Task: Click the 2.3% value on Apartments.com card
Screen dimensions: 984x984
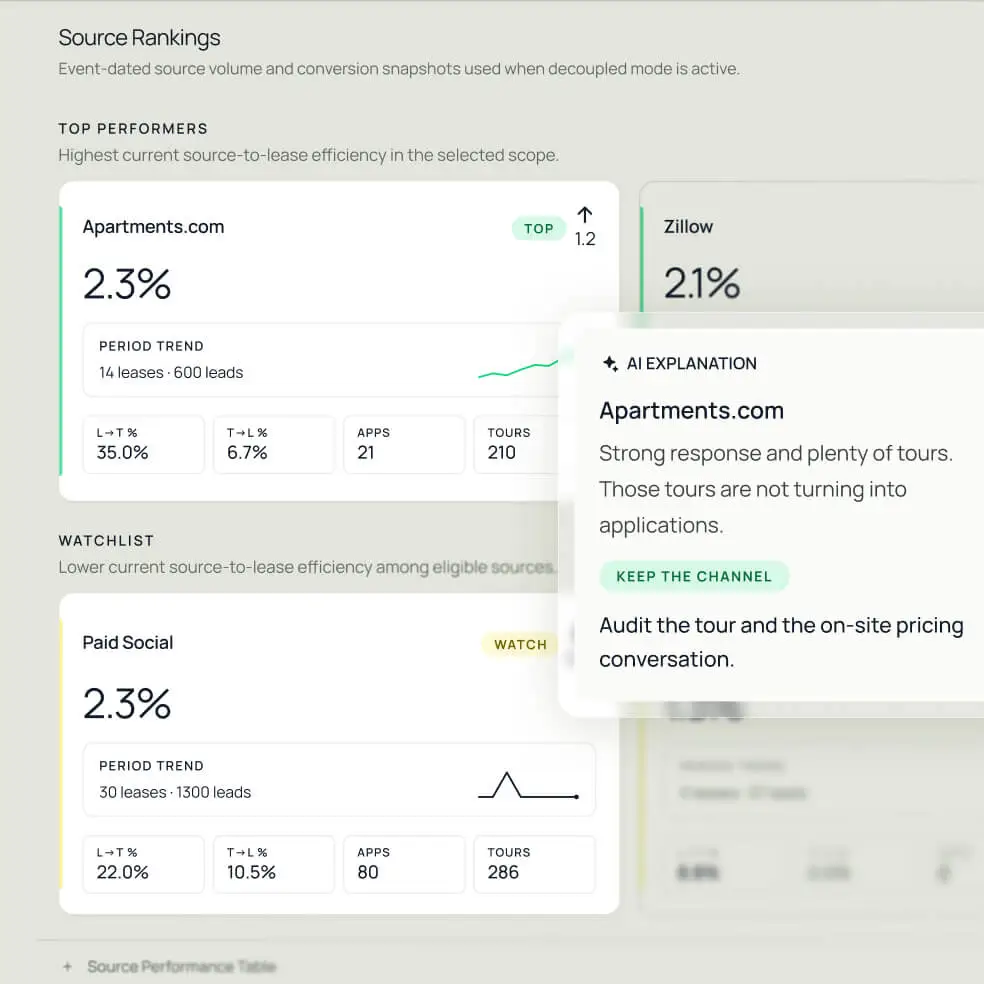Action: 127,284
